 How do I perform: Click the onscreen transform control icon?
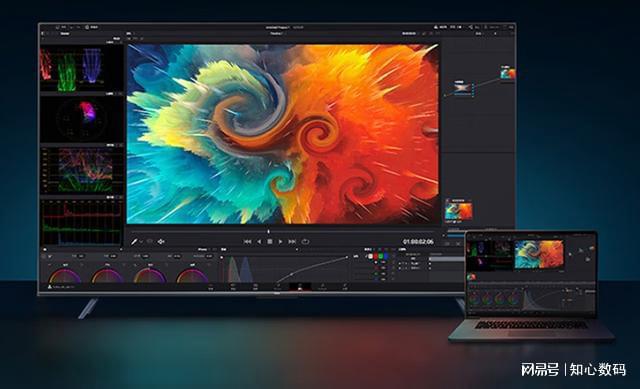click(x=161, y=242)
